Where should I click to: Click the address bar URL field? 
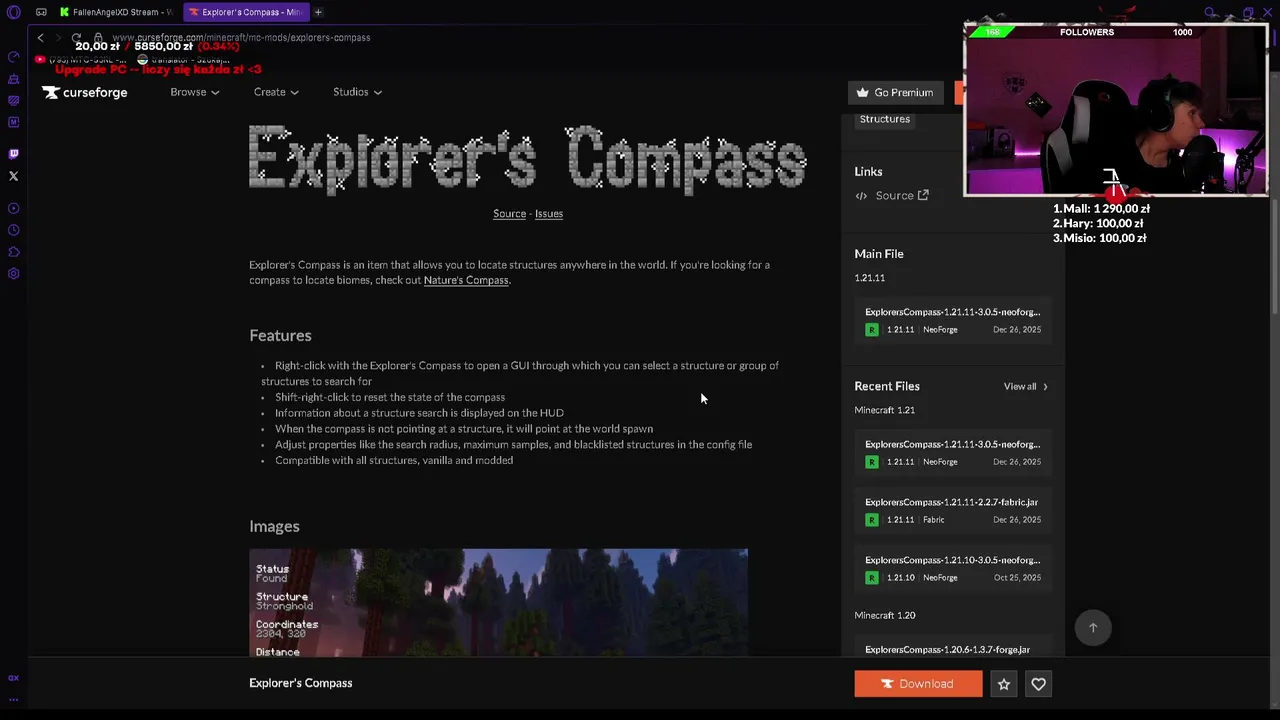pyautogui.click(x=241, y=38)
